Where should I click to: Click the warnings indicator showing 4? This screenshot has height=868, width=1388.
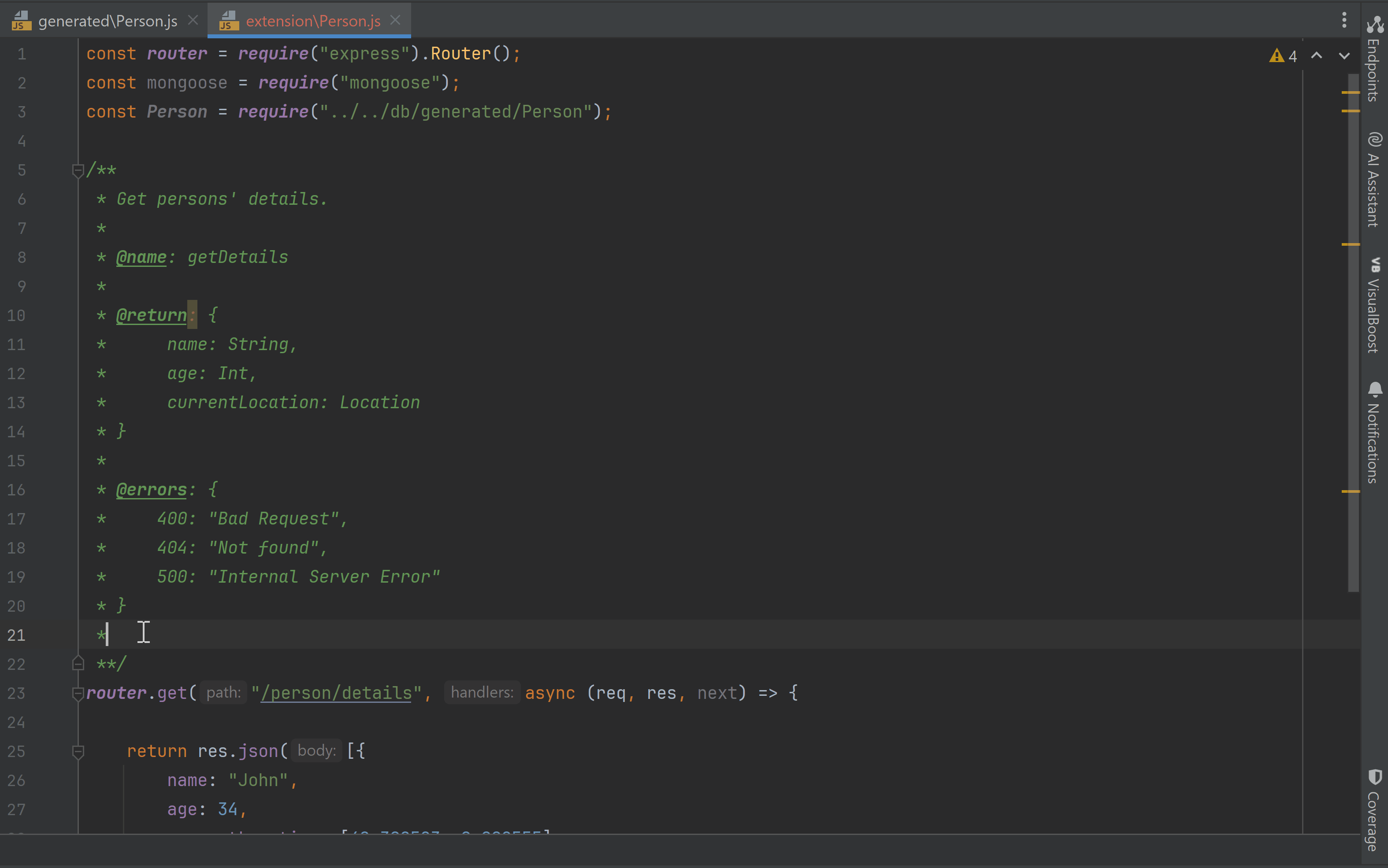(1283, 55)
